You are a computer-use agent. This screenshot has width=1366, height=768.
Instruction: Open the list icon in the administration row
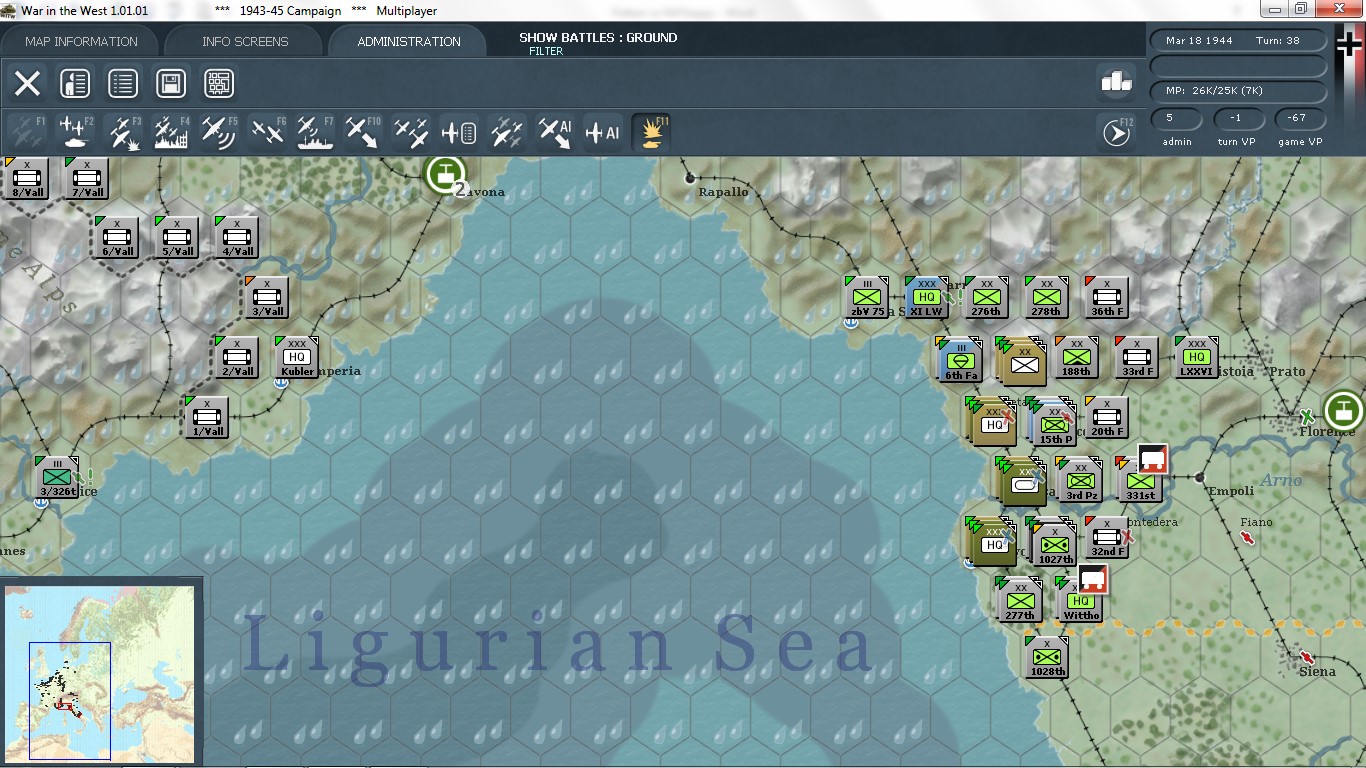point(123,83)
